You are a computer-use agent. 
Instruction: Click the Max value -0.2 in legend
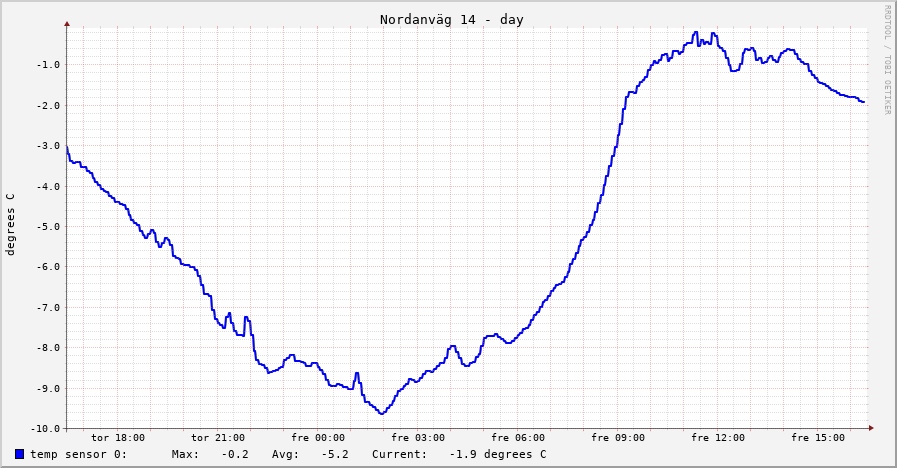235,454
